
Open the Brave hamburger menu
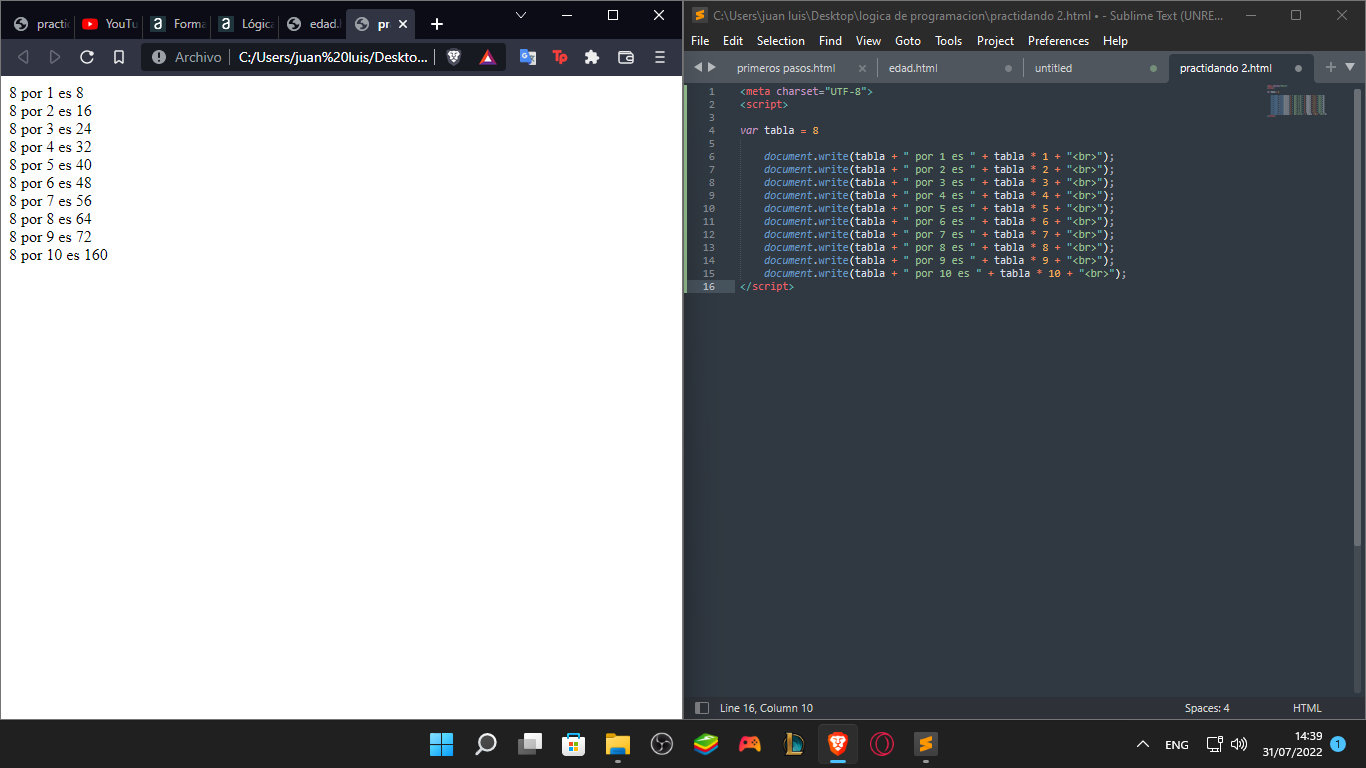coord(660,57)
